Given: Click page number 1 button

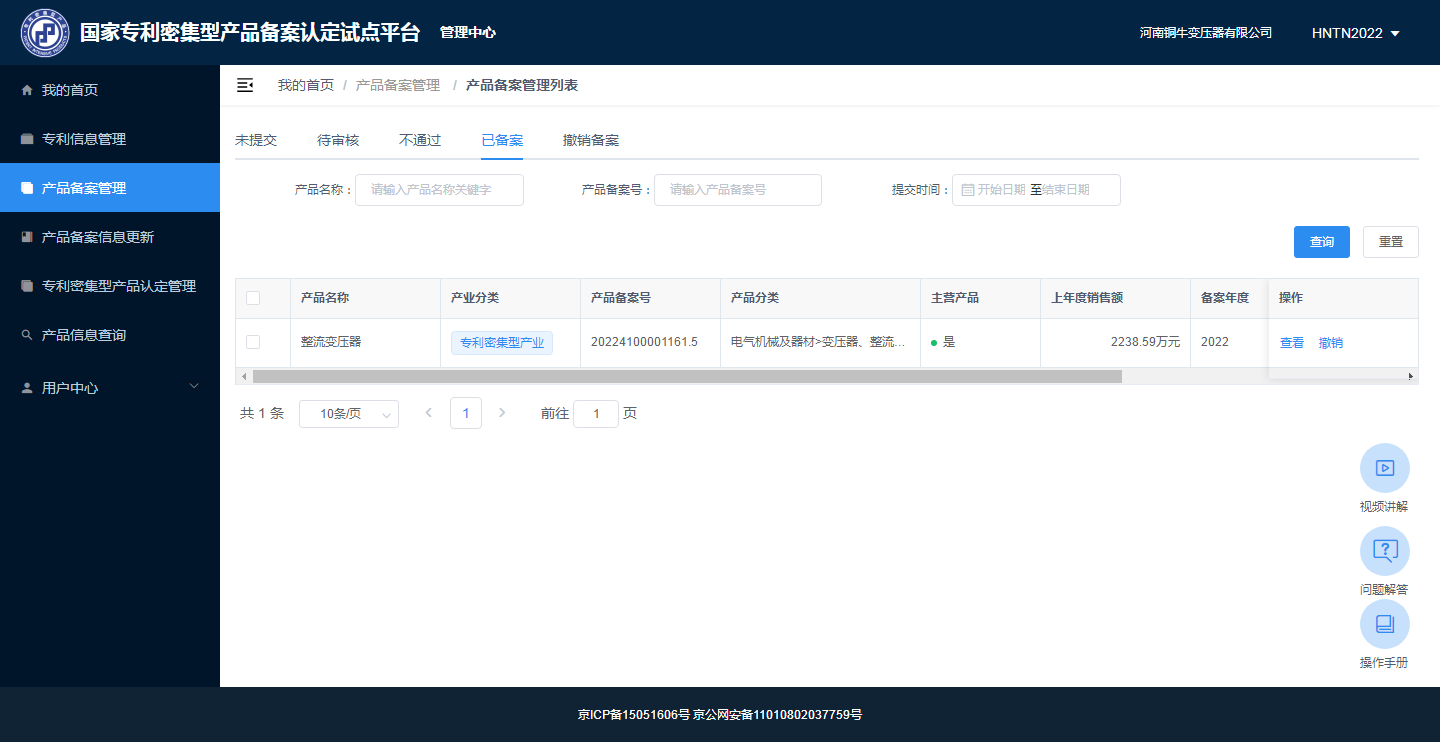Looking at the screenshot, I should [x=466, y=413].
